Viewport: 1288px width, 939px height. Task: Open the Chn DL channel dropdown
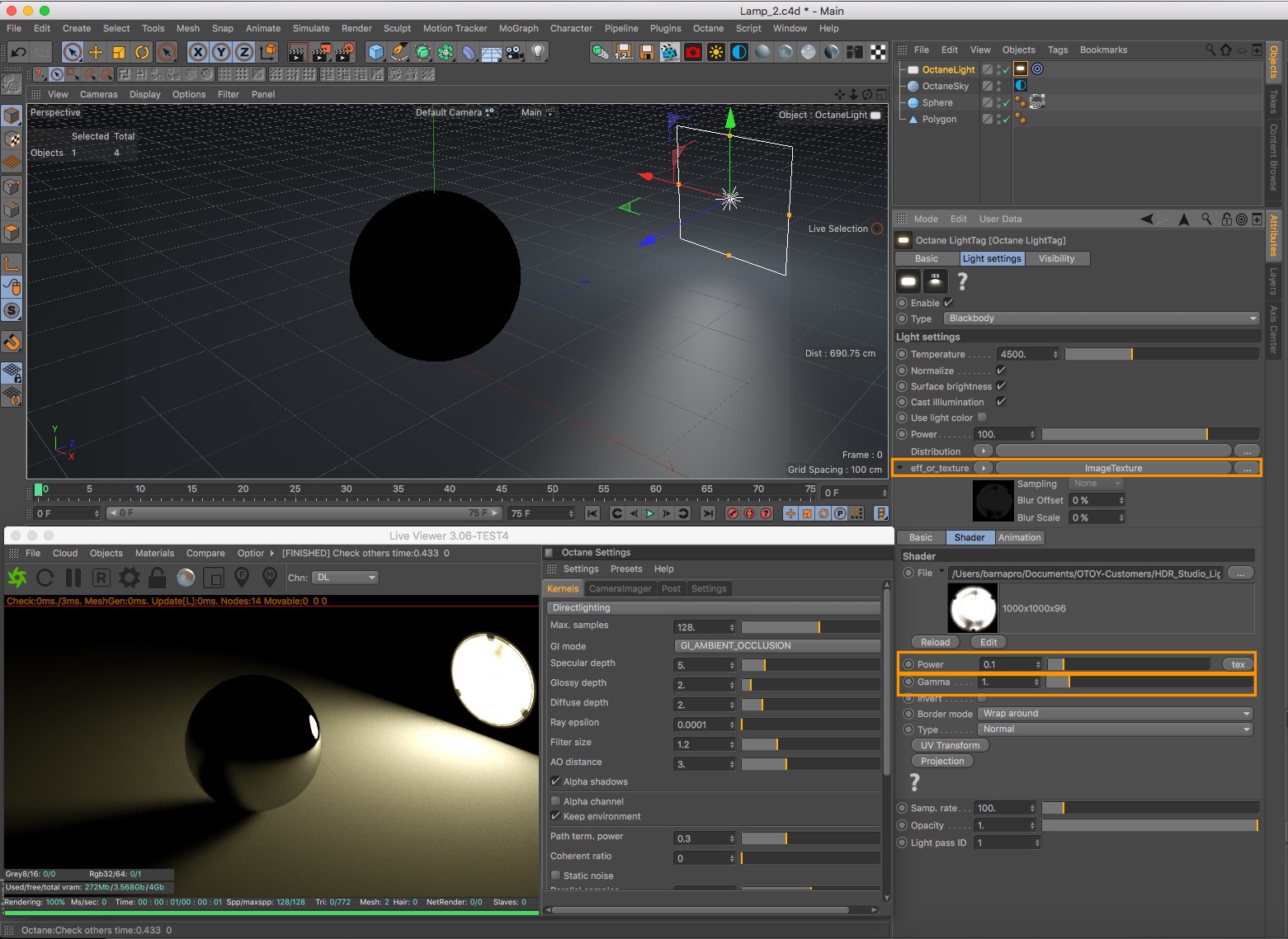coord(345,578)
